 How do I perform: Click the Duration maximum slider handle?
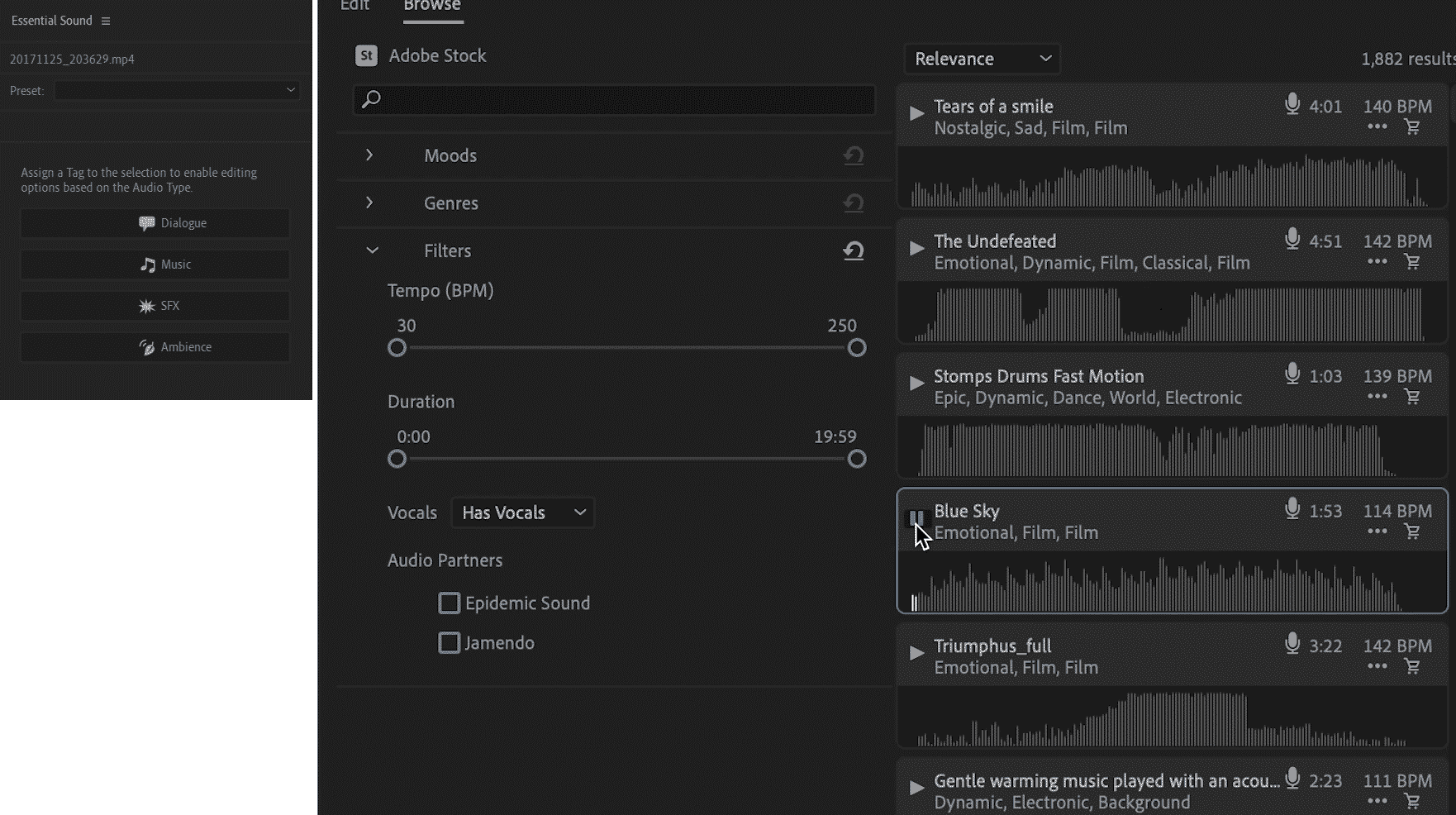pyautogui.click(x=857, y=459)
